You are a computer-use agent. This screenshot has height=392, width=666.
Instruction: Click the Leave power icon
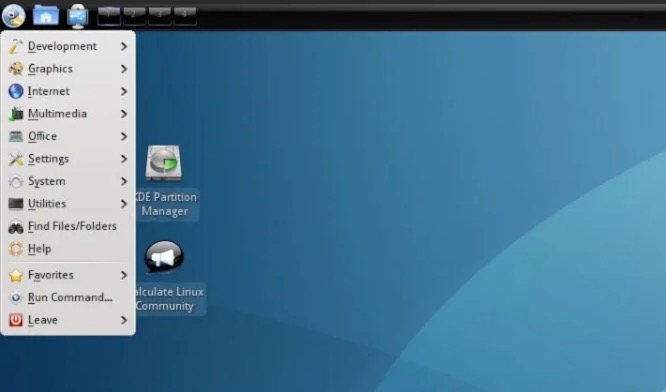point(16,320)
